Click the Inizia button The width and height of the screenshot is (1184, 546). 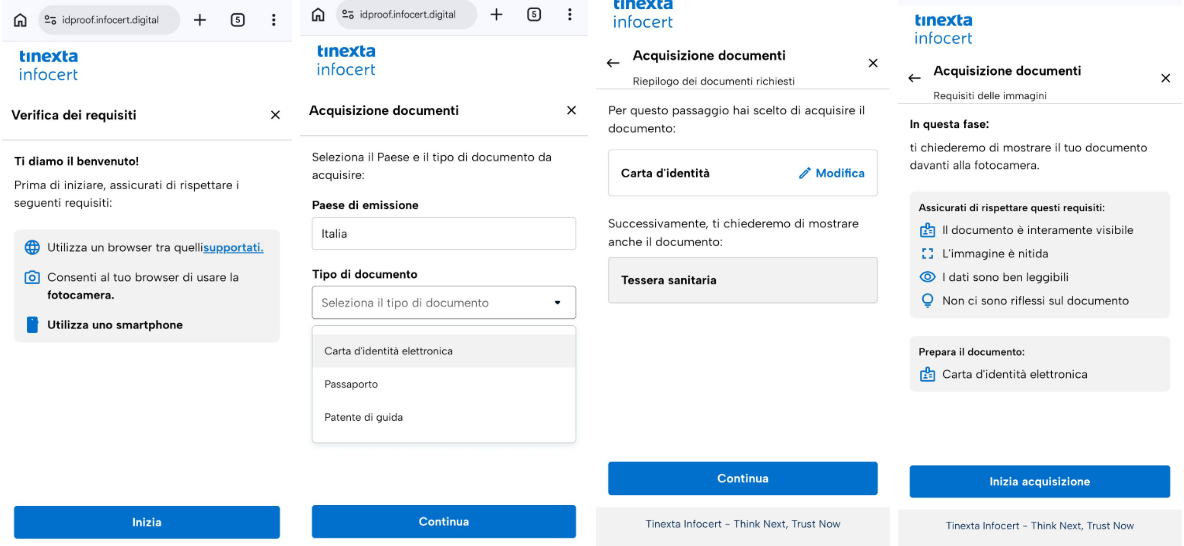tap(146, 522)
